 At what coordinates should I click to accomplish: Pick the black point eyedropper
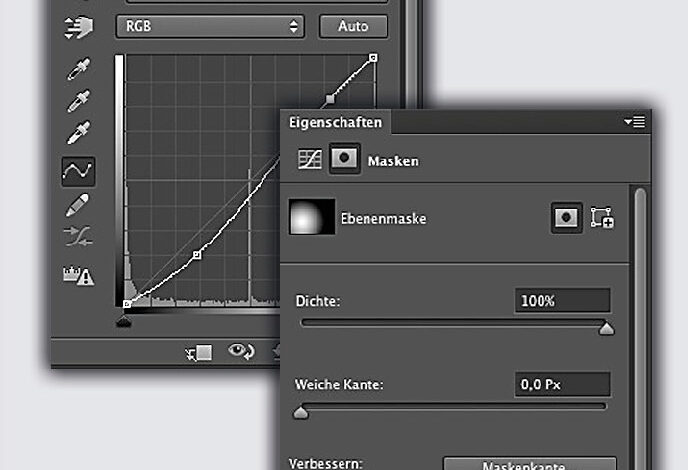[79, 69]
